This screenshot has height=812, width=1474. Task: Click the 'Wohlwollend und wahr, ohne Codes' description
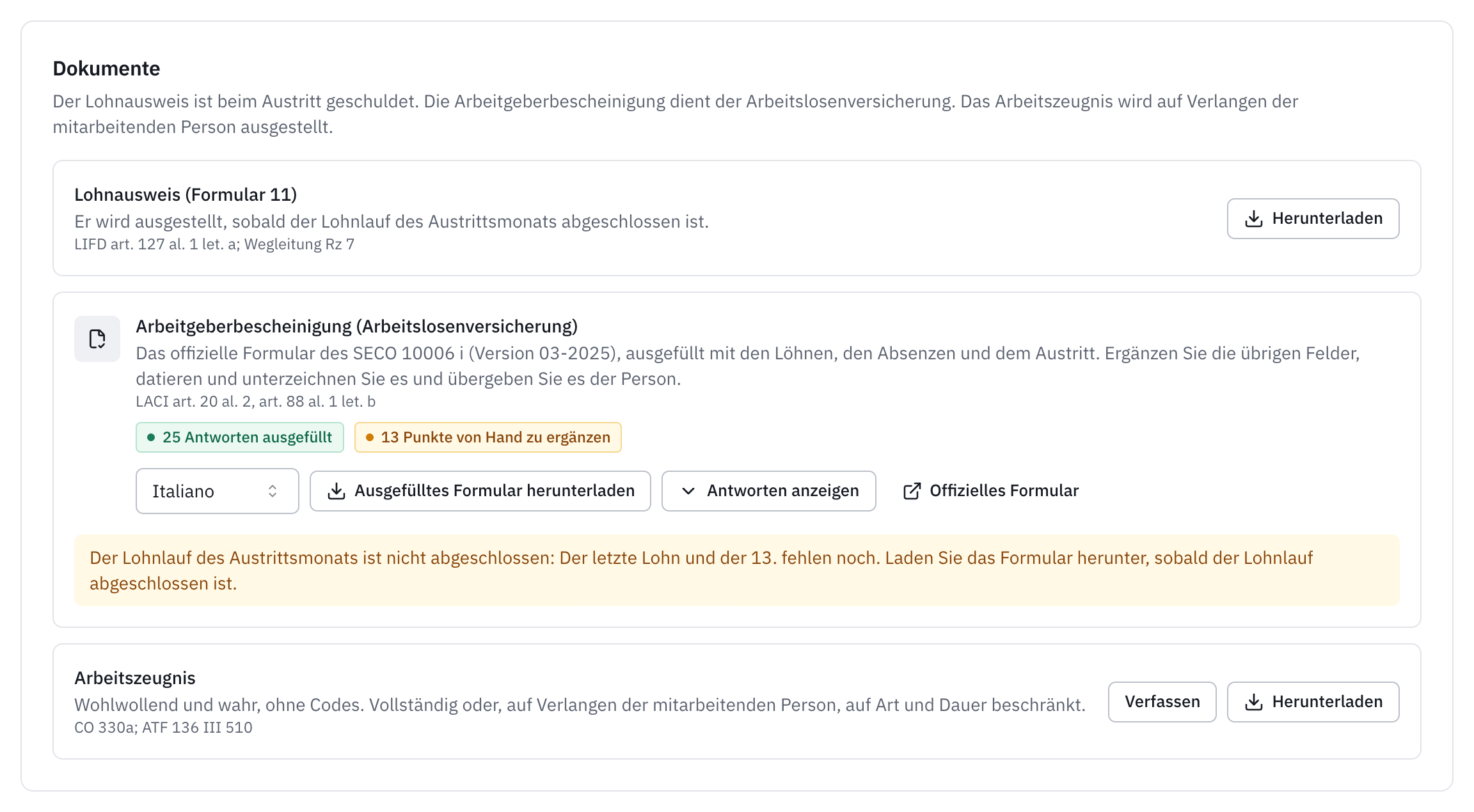tap(580, 705)
